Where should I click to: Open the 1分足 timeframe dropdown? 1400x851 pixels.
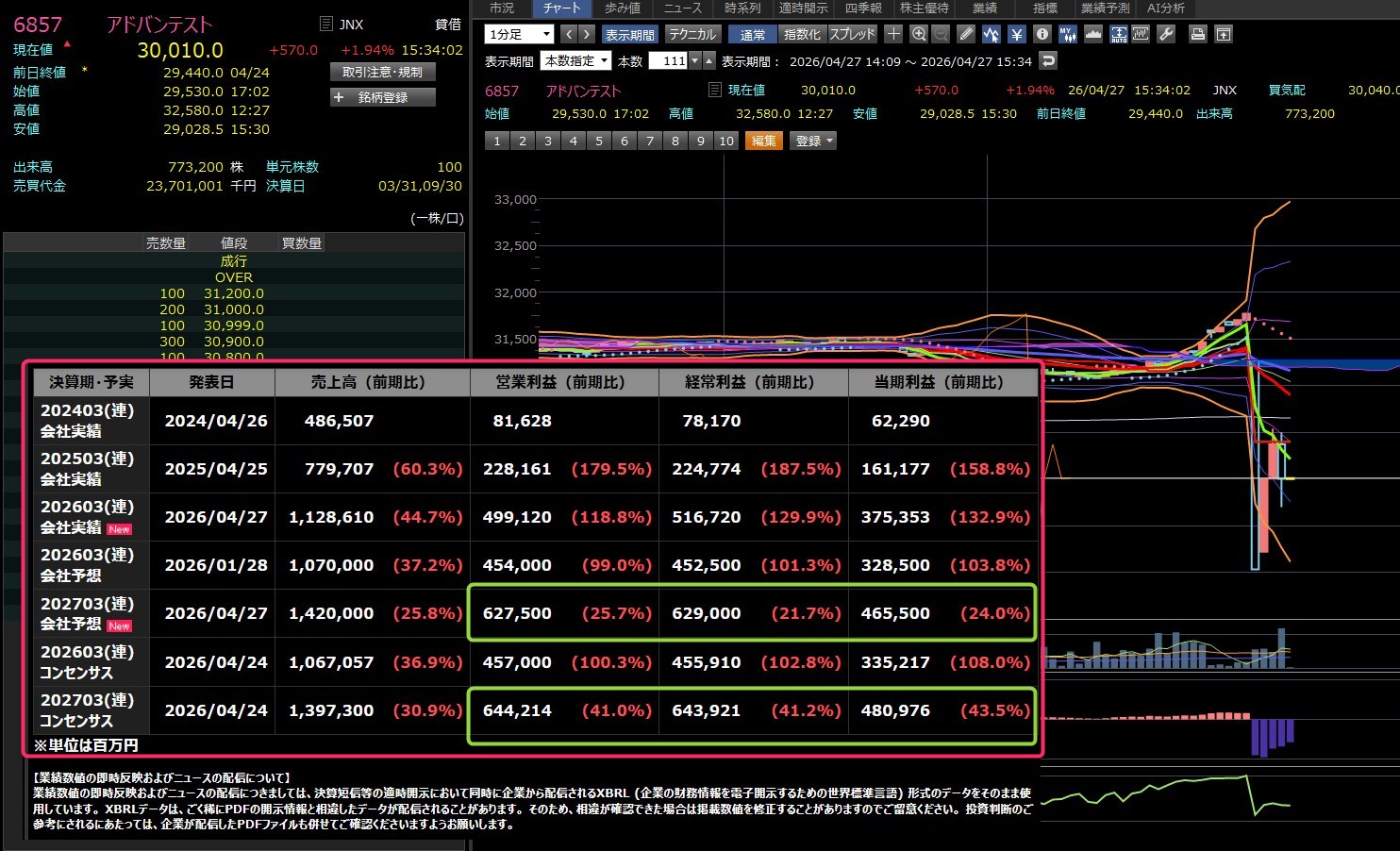pyautogui.click(x=519, y=34)
